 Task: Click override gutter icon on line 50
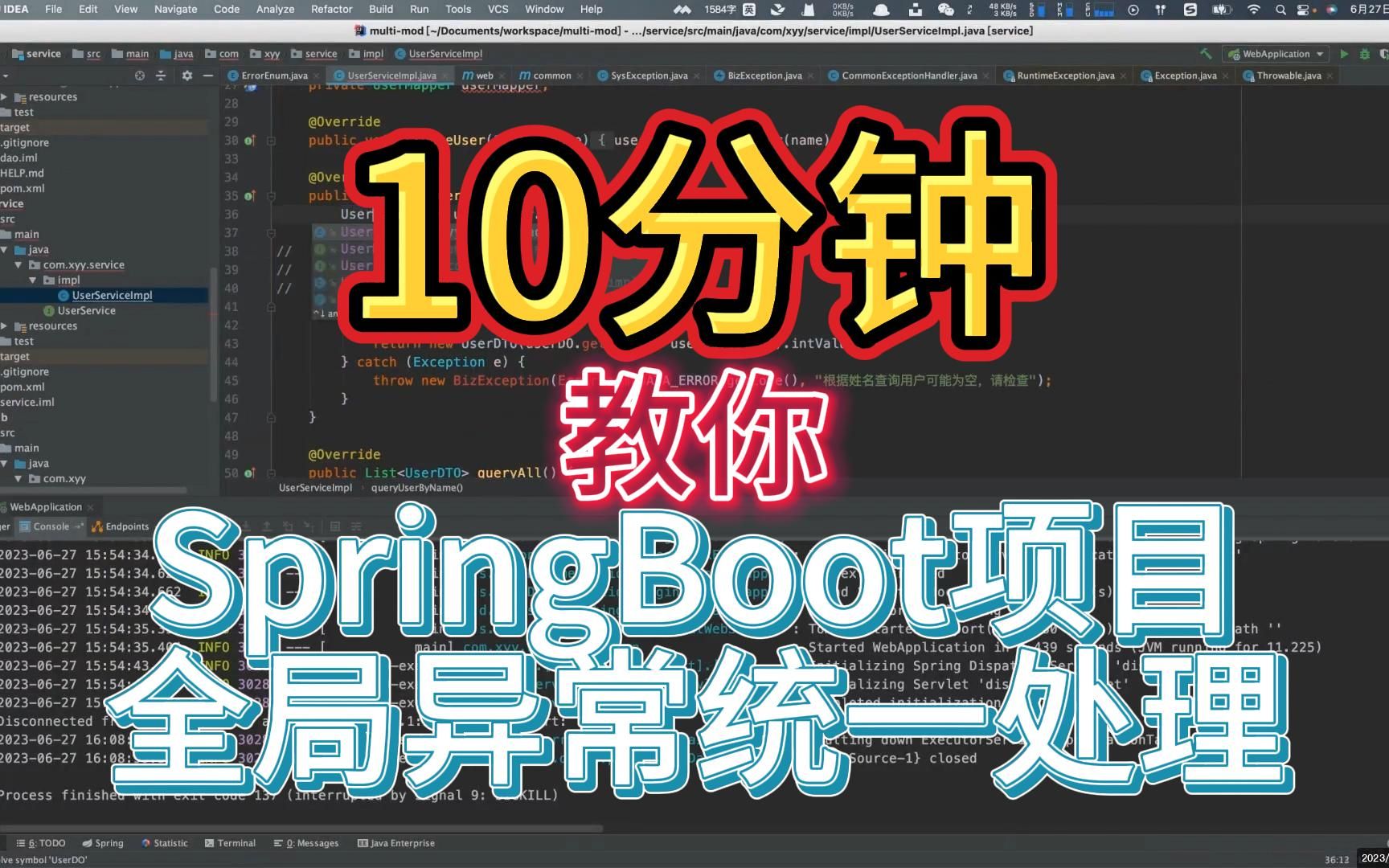[x=250, y=473]
